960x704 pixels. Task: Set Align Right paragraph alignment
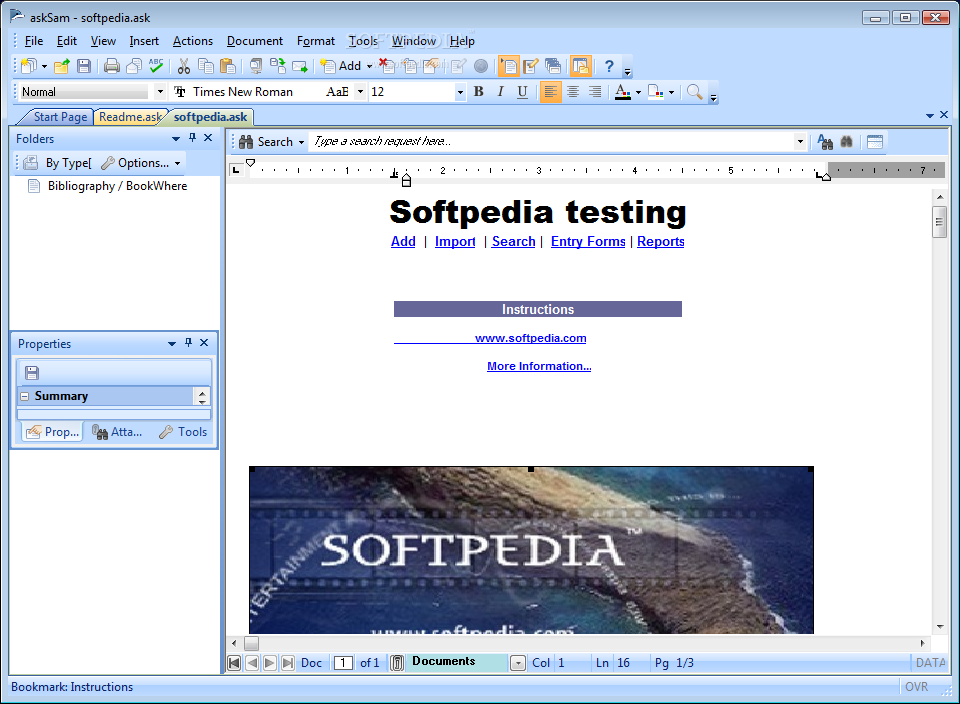coord(594,92)
